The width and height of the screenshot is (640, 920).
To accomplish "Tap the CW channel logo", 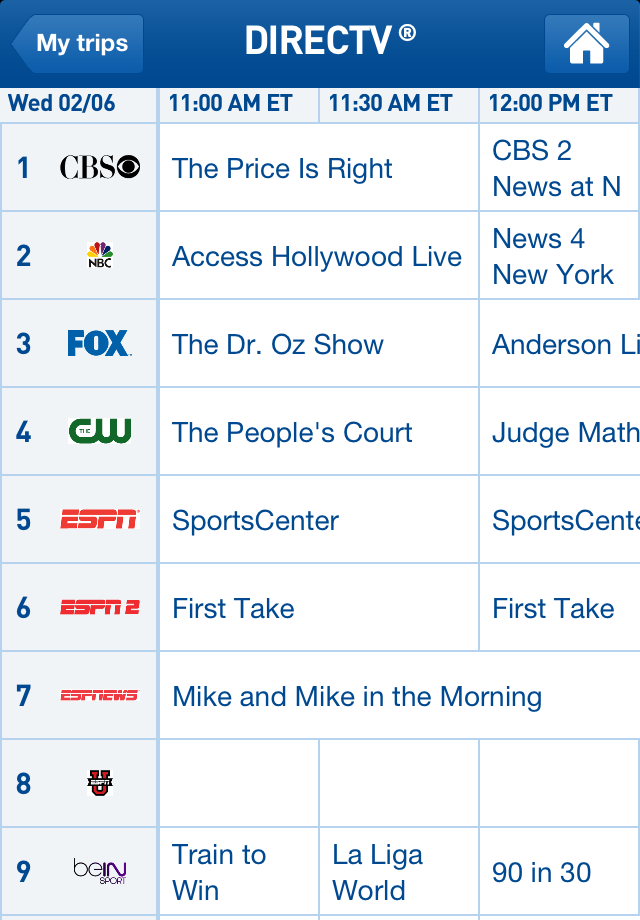I will point(100,431).
